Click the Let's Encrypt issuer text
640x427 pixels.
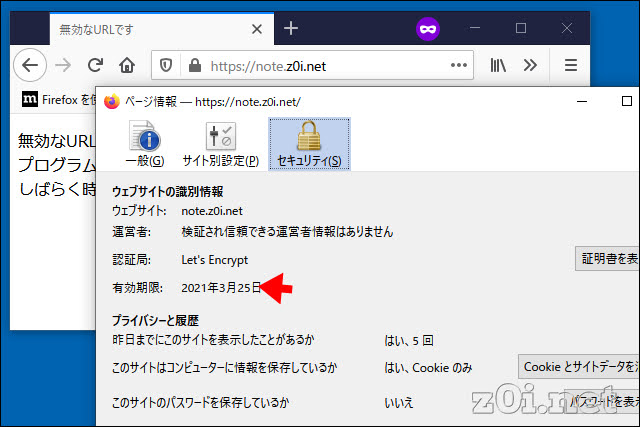[x=215, y=260]
